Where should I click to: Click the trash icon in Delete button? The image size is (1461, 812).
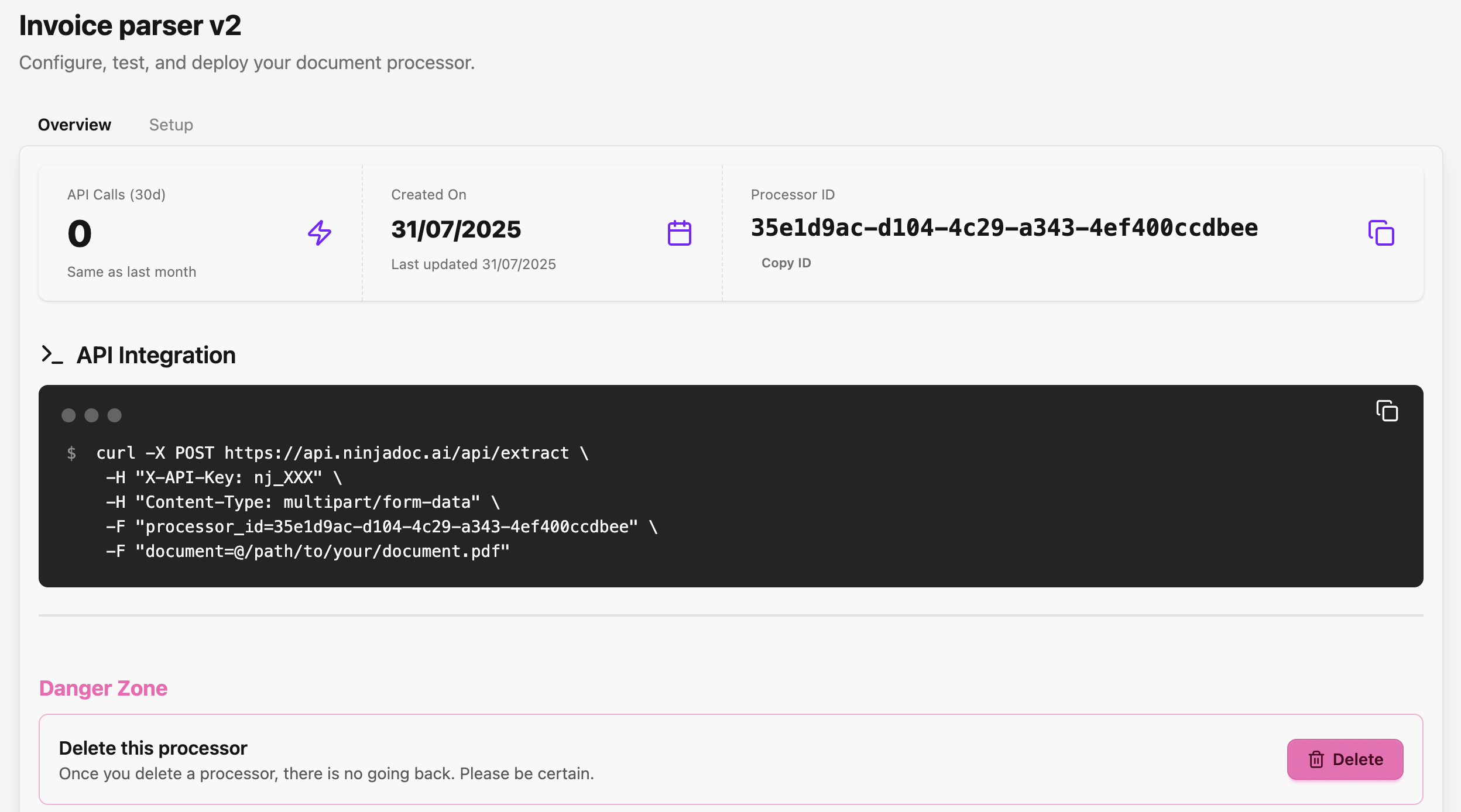tap(1316, 759)
